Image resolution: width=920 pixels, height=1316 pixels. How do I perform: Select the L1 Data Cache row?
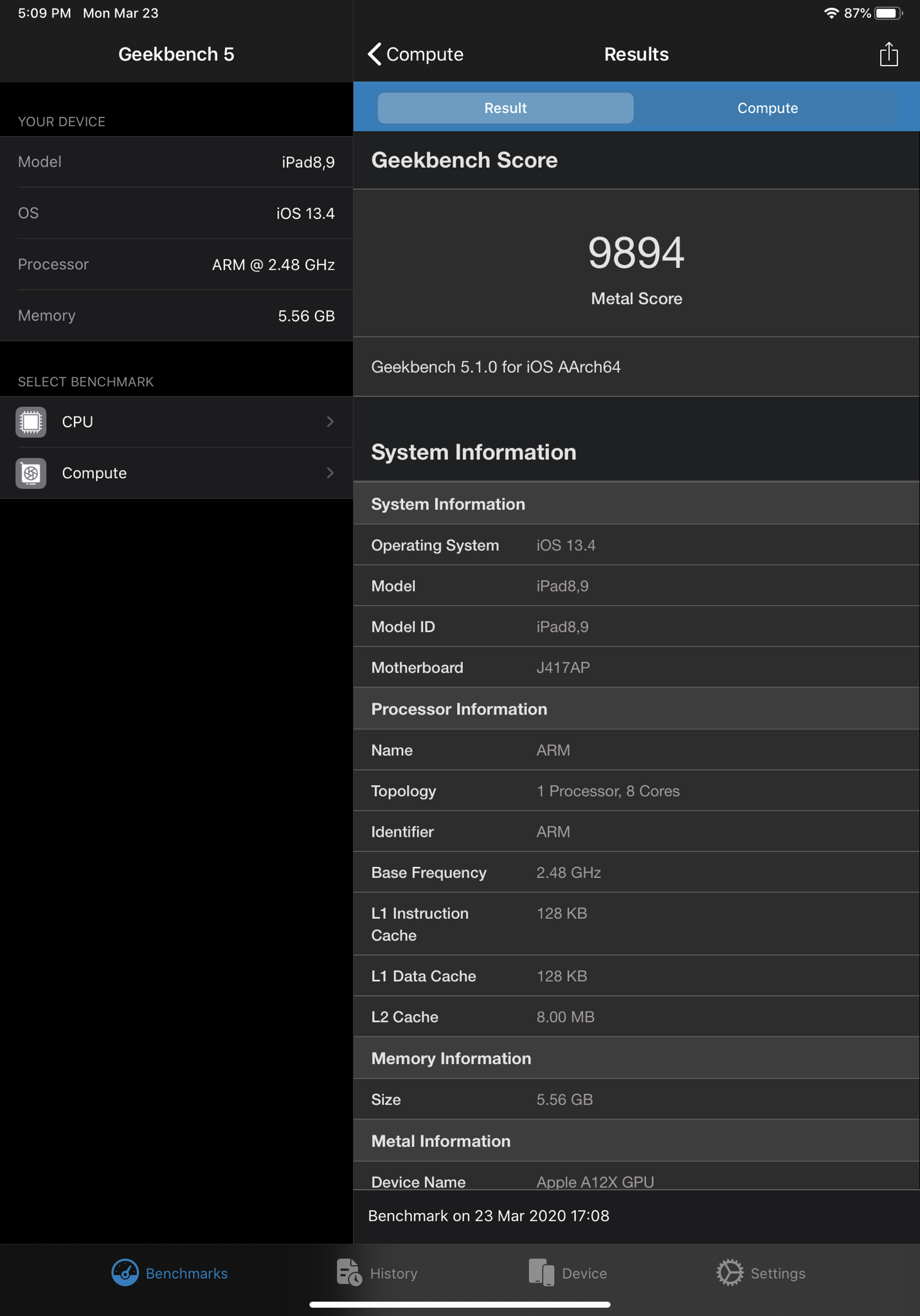[x=636, y=976]
